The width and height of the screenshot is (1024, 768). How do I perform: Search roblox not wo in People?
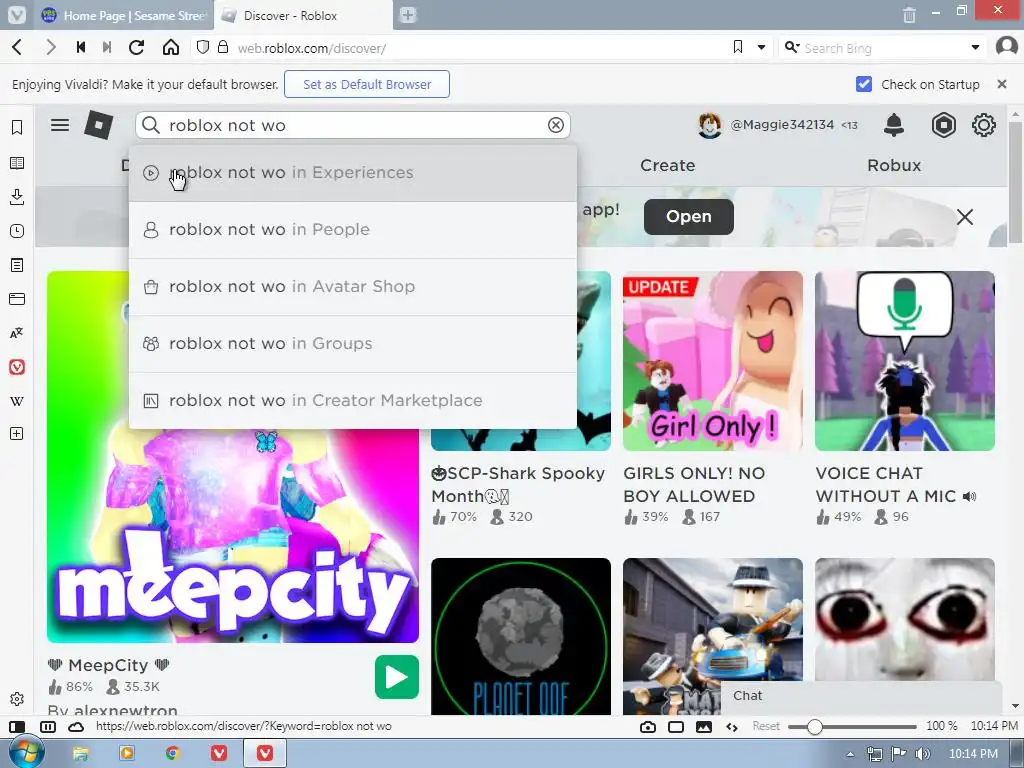pos(353,230)
